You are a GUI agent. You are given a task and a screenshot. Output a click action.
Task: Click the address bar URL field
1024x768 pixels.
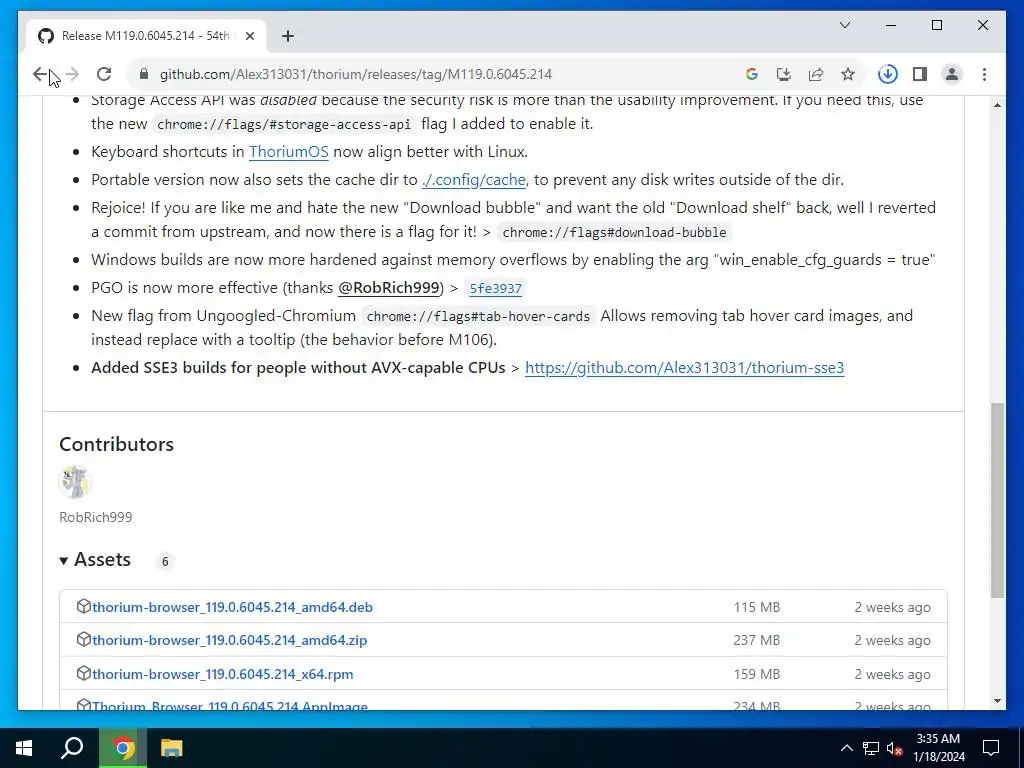point(356,74)
